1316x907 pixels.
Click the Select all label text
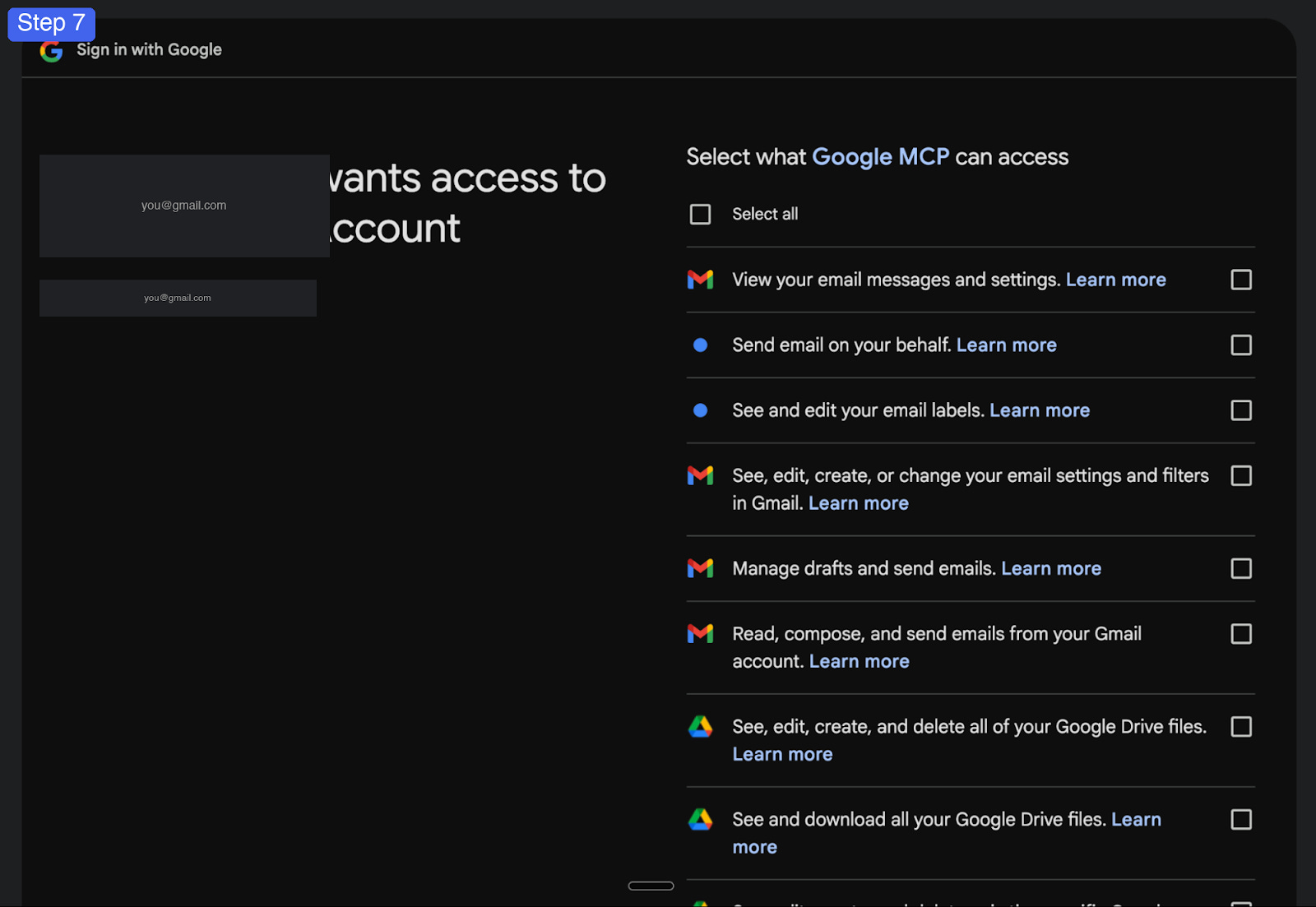tap(765, 215)
